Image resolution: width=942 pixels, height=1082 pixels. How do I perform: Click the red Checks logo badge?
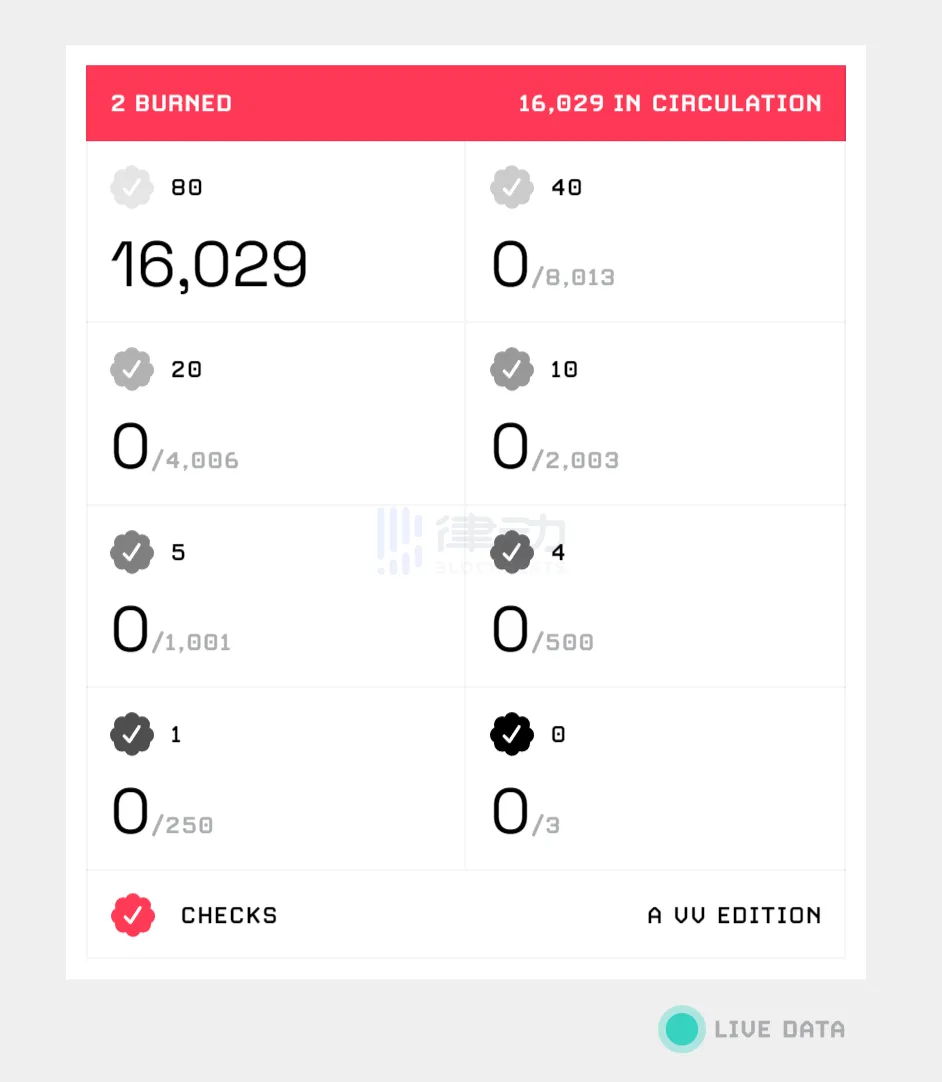click(x=133, y=916)
